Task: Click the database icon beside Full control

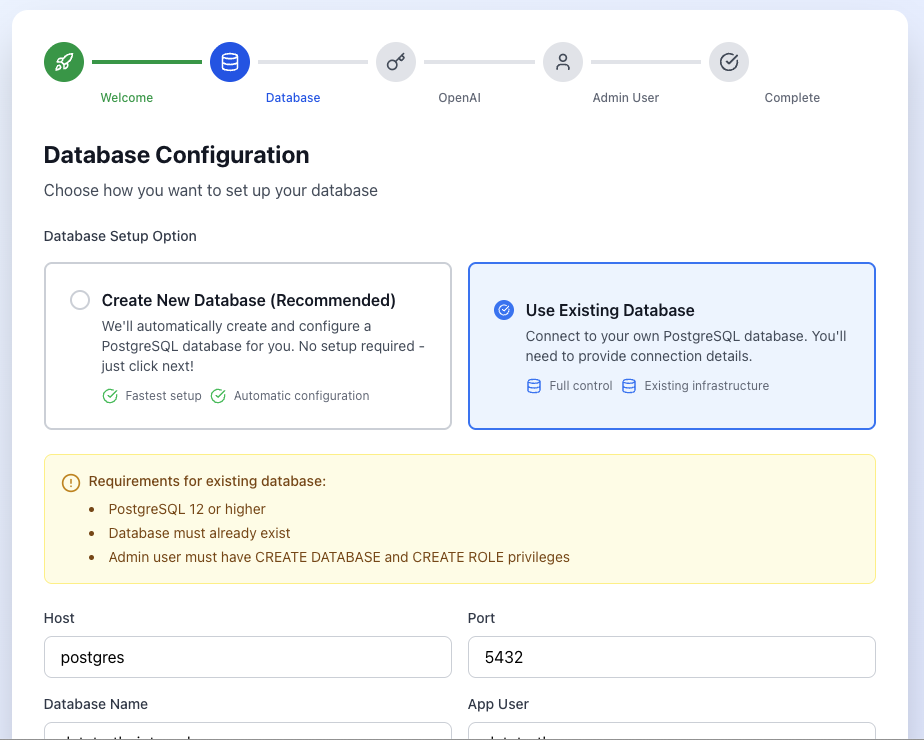Action: coord(534,386)
